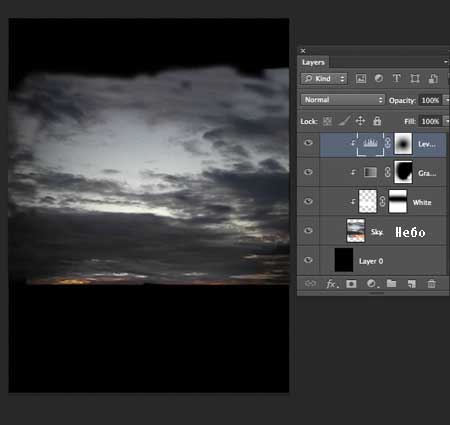Viewport: 450px width, 425px height.
Task: Click the lock transparent pixels icon
Action: point(327,121)
